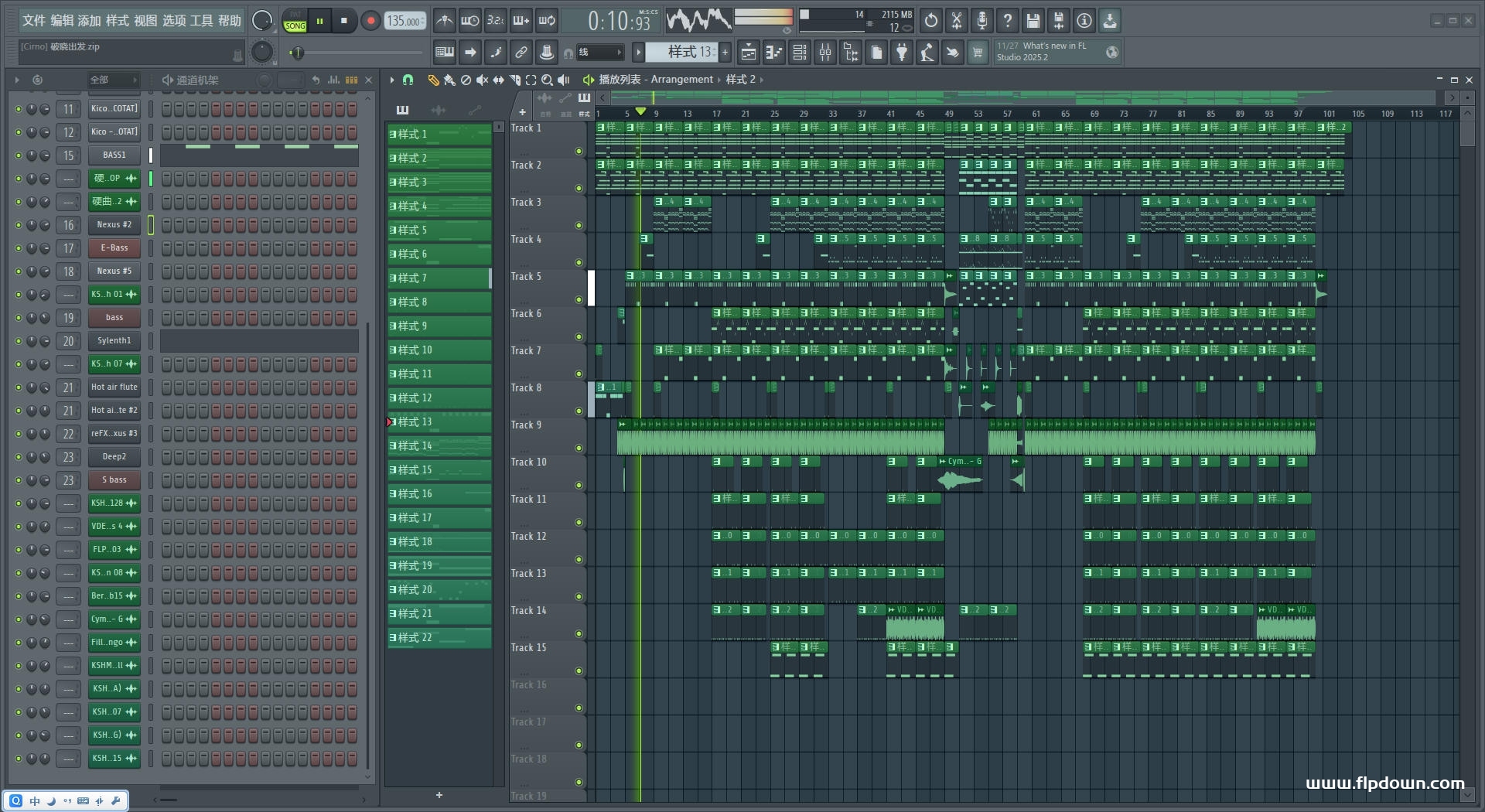The height and width of the screenshot is (812, 1485).
Task: Click the record button in transport
Action: coord(370,21)
